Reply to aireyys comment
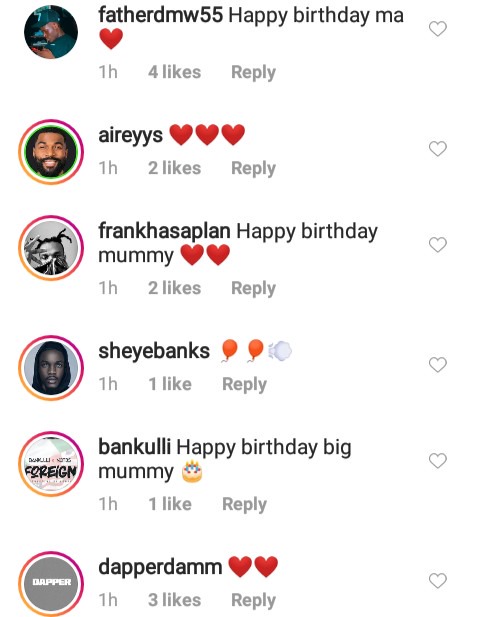The width and height of the screenshot is (480, 617). pos(253,169)
